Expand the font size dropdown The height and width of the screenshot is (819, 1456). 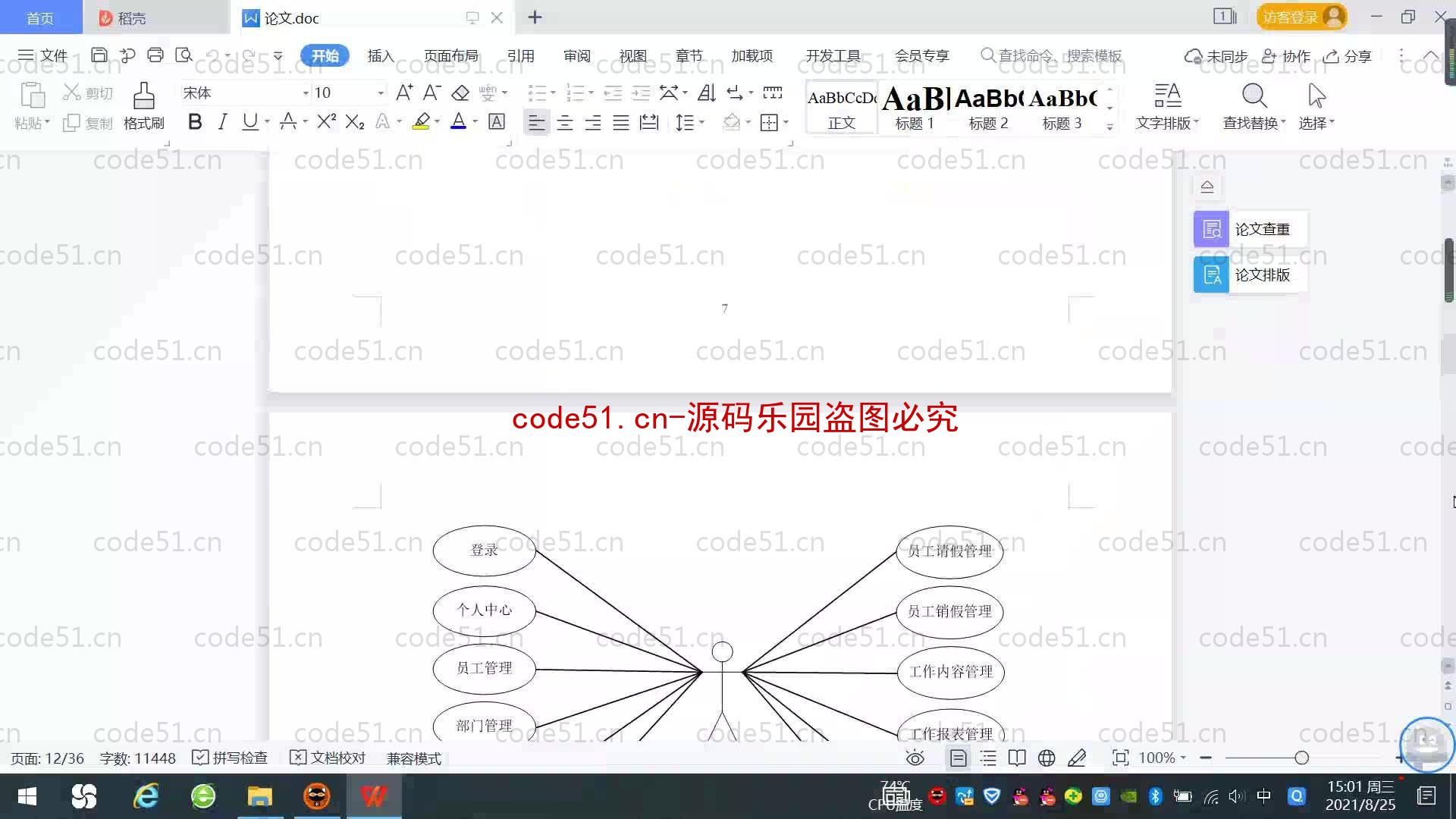pos(380,92)
